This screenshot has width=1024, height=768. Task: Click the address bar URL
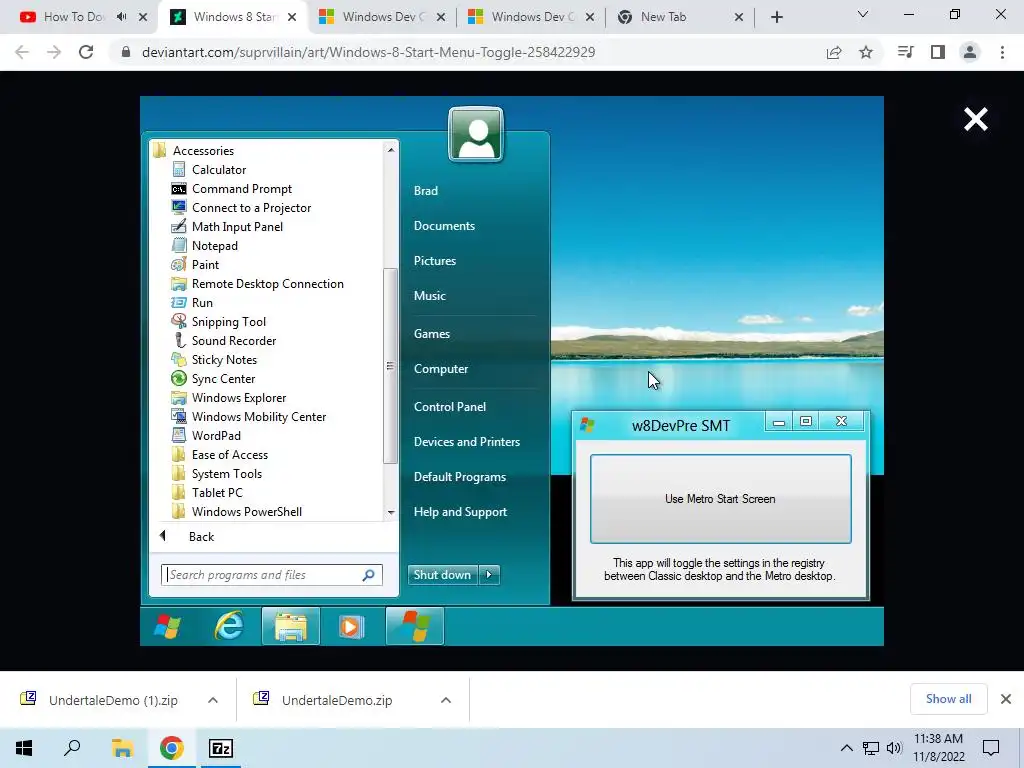368,52
